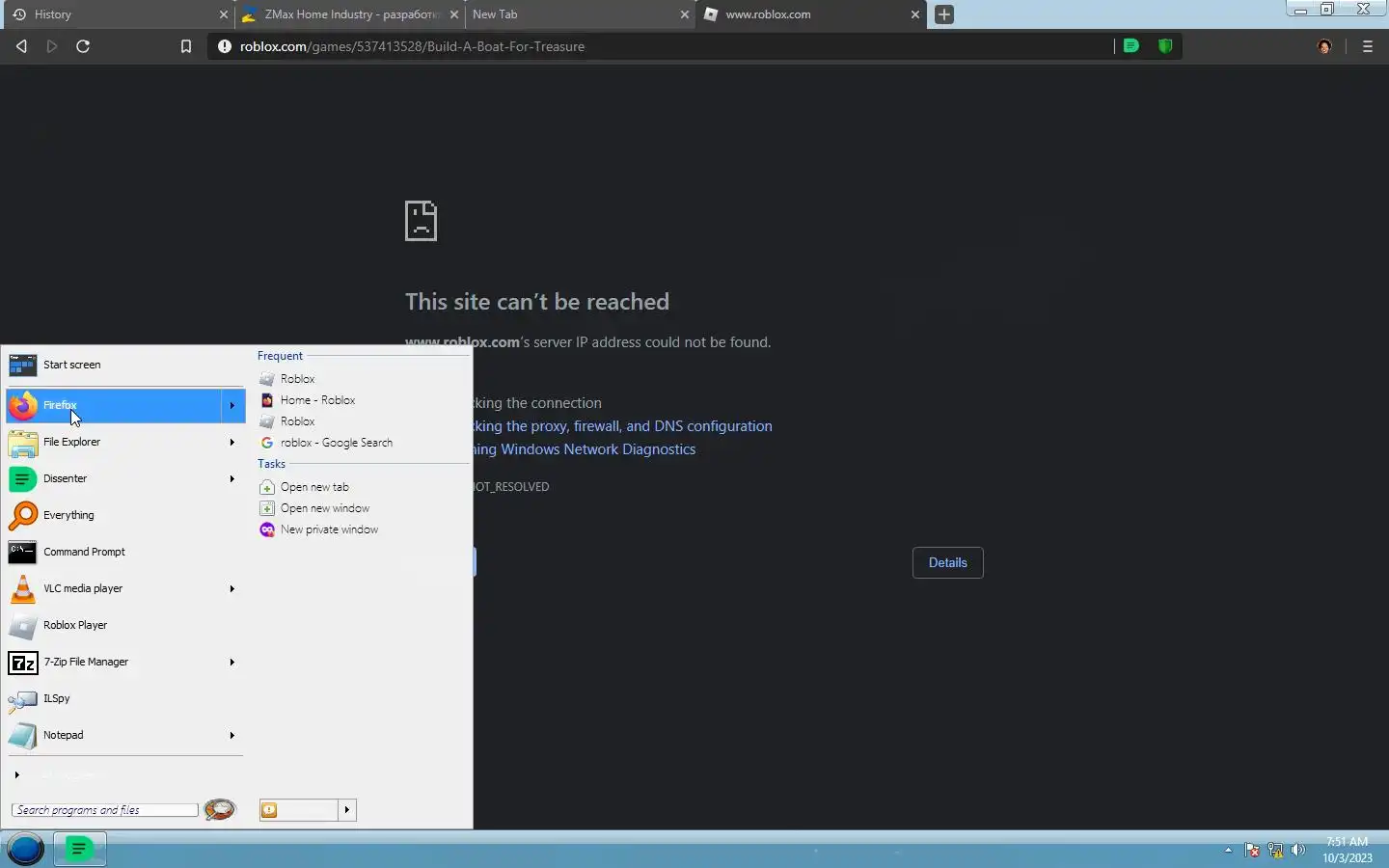This screenshot has width=1389, height=868.
Task: Click the browser back arrow
Action: coord(21,46)
